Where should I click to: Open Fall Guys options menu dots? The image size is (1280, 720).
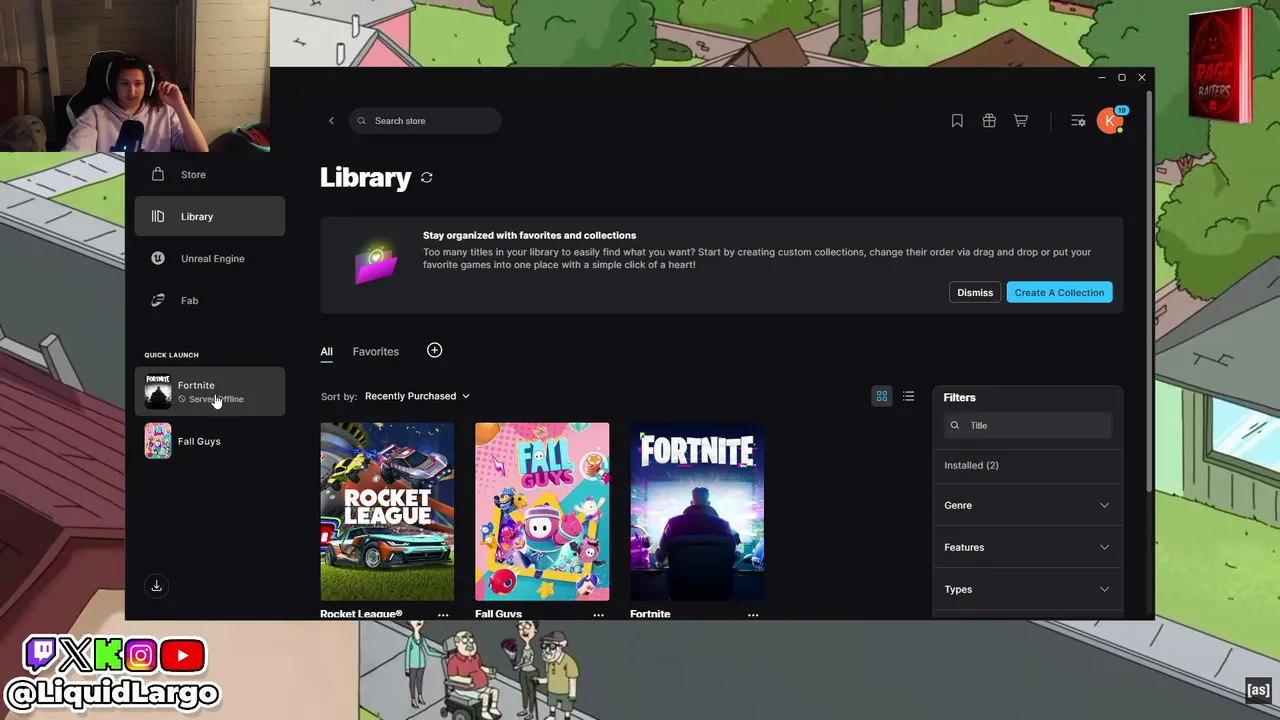click(598, 614)
